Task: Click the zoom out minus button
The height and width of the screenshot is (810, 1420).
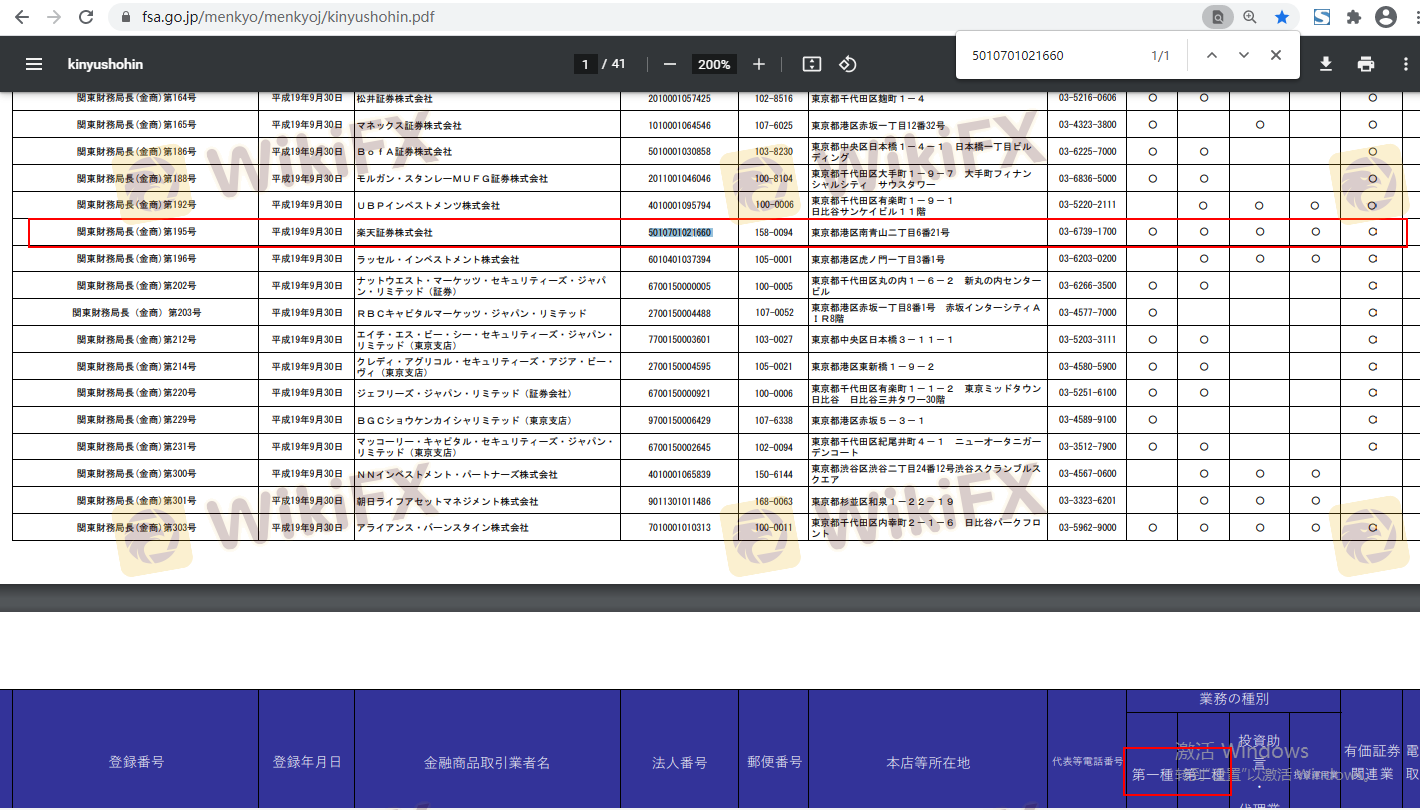Action: pos(670,64)
